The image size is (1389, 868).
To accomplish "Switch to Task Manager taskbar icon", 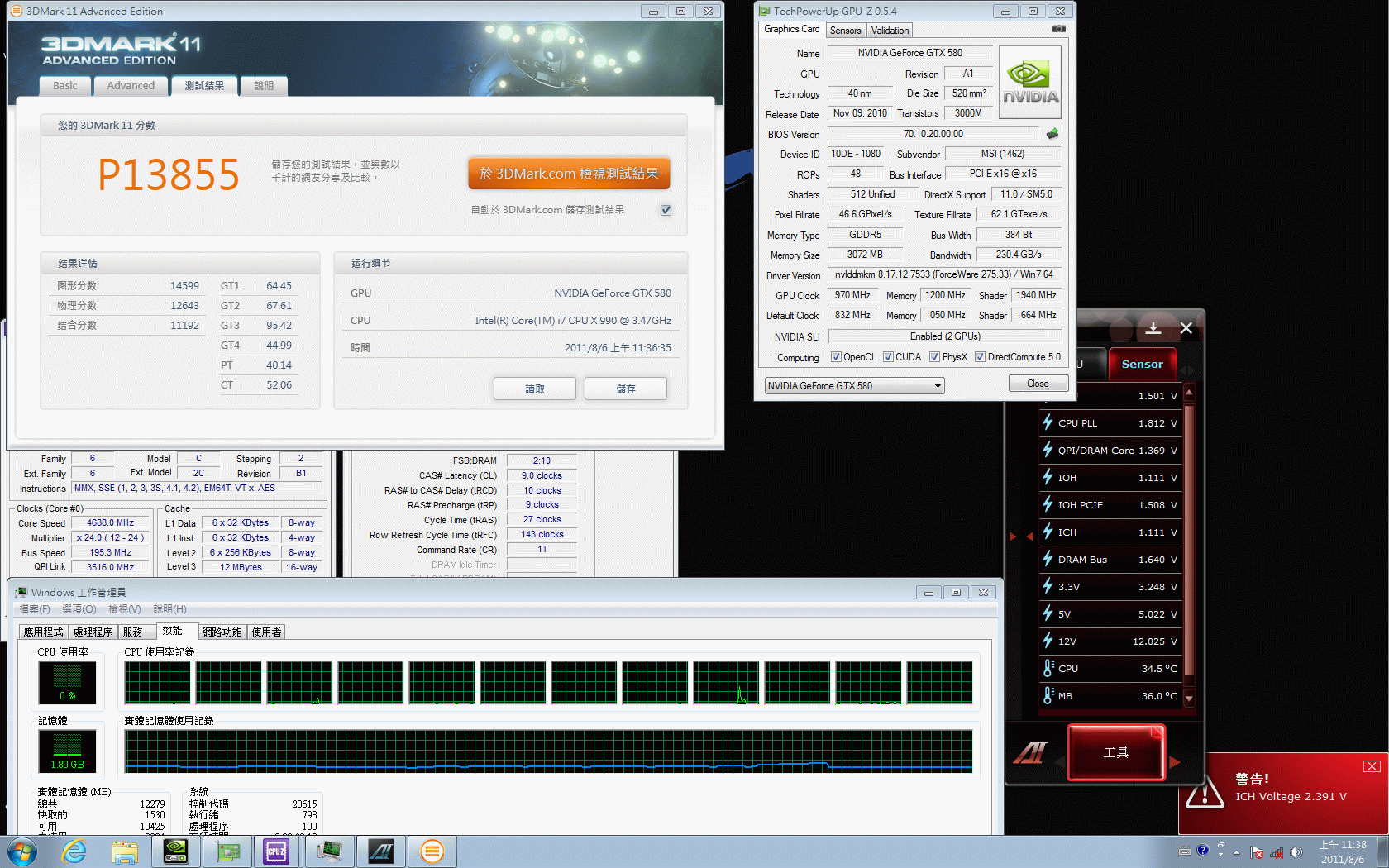I will [x=329, y=851].
